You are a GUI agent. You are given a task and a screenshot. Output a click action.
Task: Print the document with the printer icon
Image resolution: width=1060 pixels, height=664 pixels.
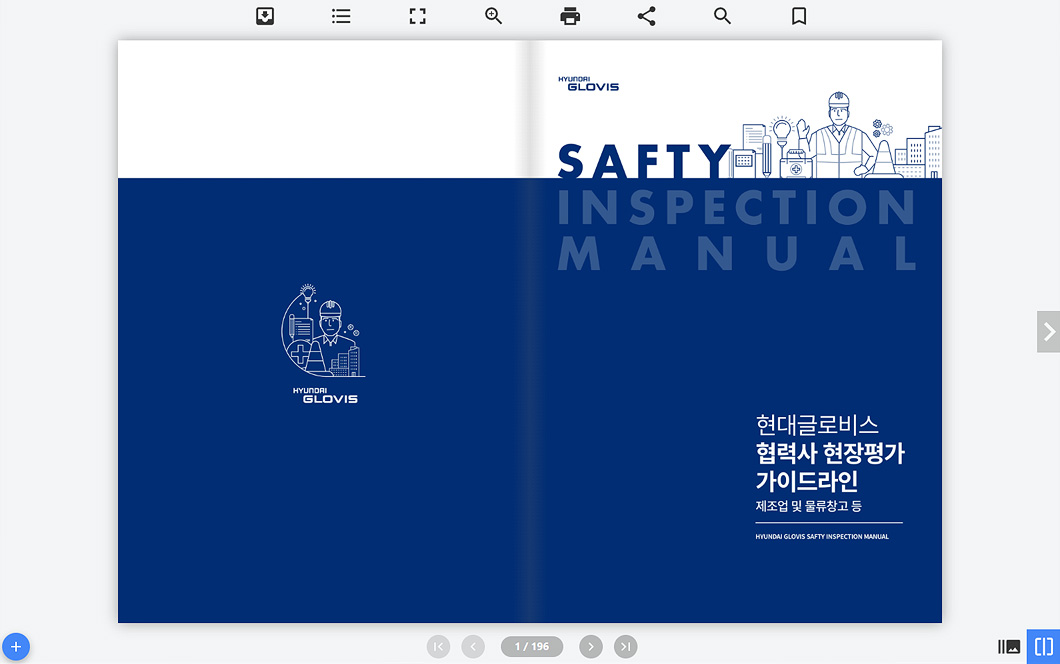point(570,16)
